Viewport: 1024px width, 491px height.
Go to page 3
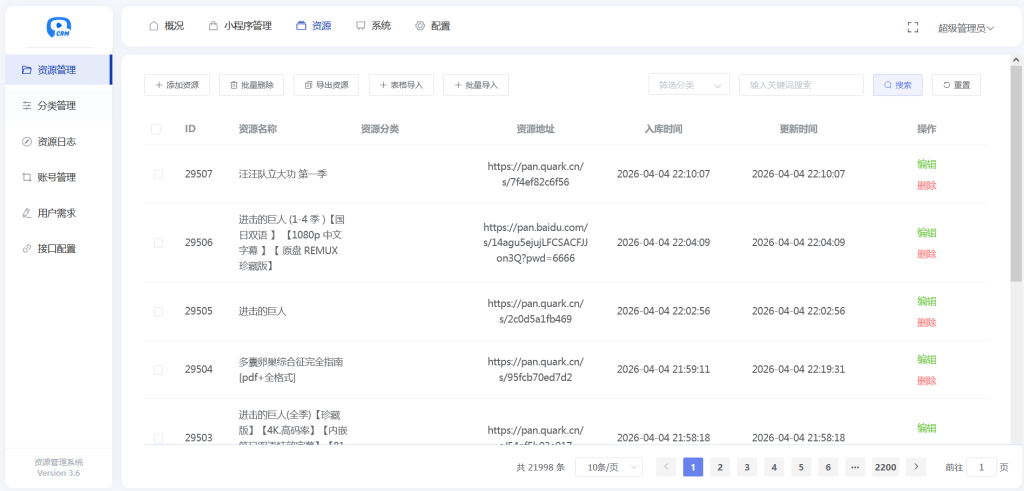(x=746, y=467)
